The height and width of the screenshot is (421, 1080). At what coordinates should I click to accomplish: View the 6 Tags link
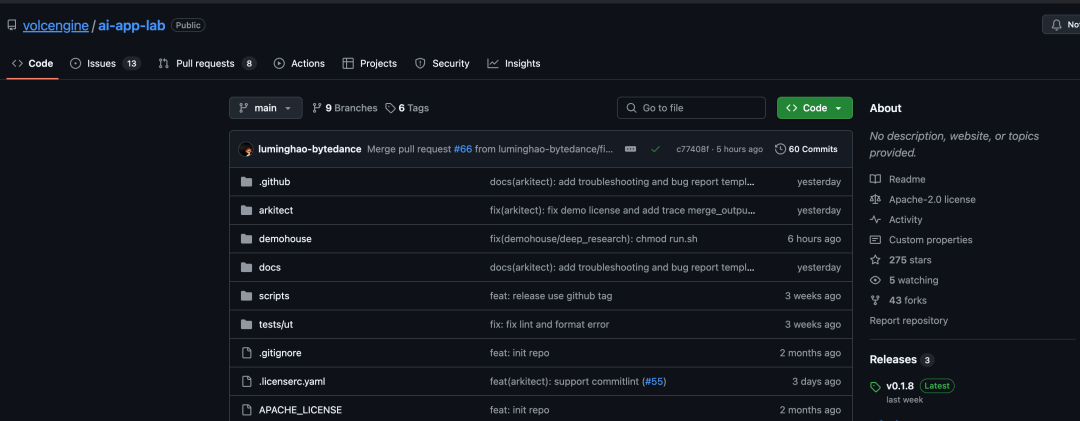tap(407, 108)
